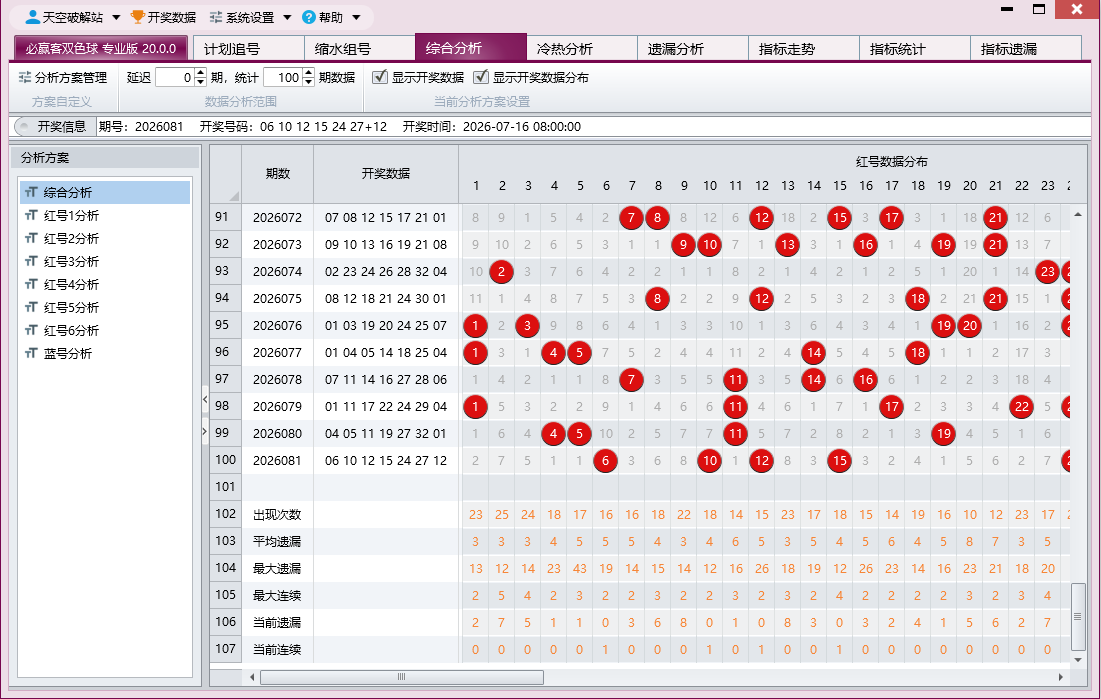Image resolution: width=1101 pixels, height=699 pixels.
Task: Select 红号3分析 in scheme list
Action: [x=105, y=261]
